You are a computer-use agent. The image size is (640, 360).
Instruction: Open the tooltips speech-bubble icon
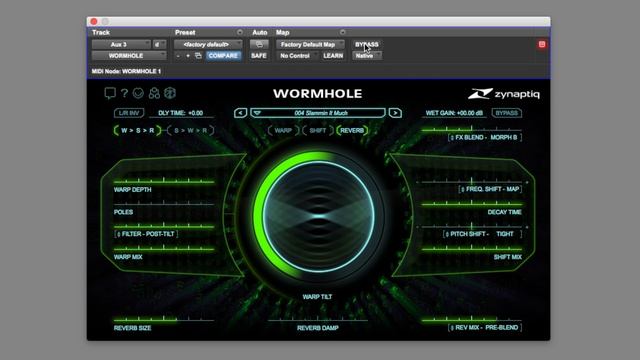110,93
